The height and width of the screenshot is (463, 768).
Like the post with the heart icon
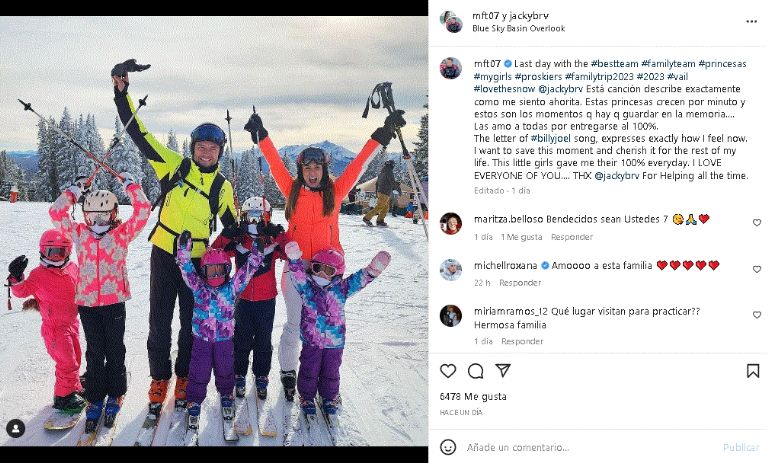(x=448, y=371)
